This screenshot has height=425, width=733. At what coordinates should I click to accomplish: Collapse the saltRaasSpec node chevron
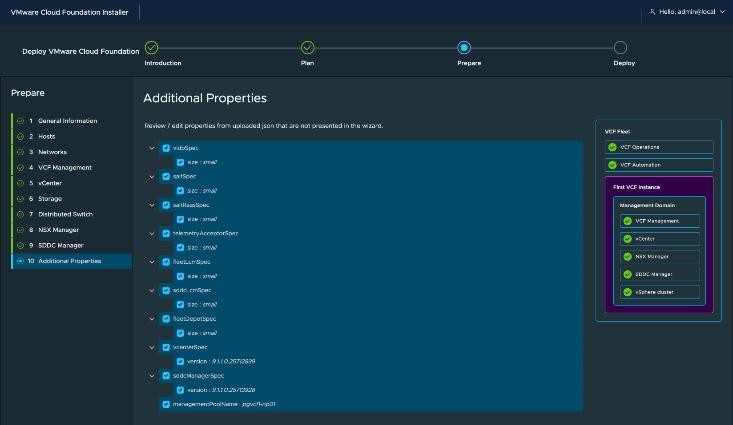(151, 205)
